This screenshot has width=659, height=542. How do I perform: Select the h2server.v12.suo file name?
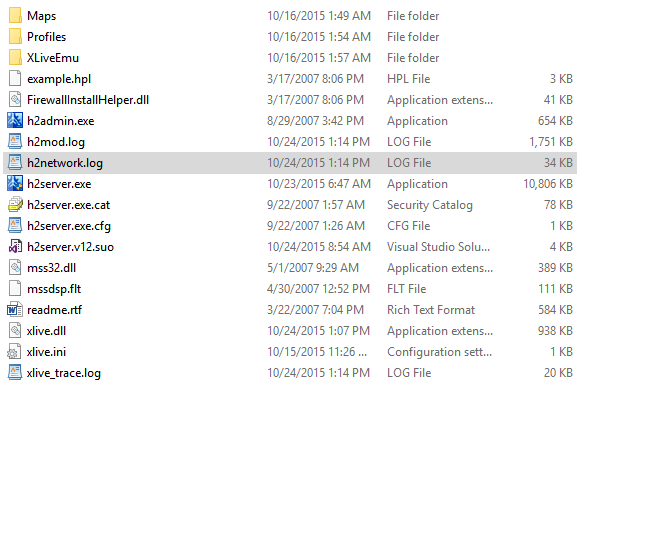tap(71, 247)
